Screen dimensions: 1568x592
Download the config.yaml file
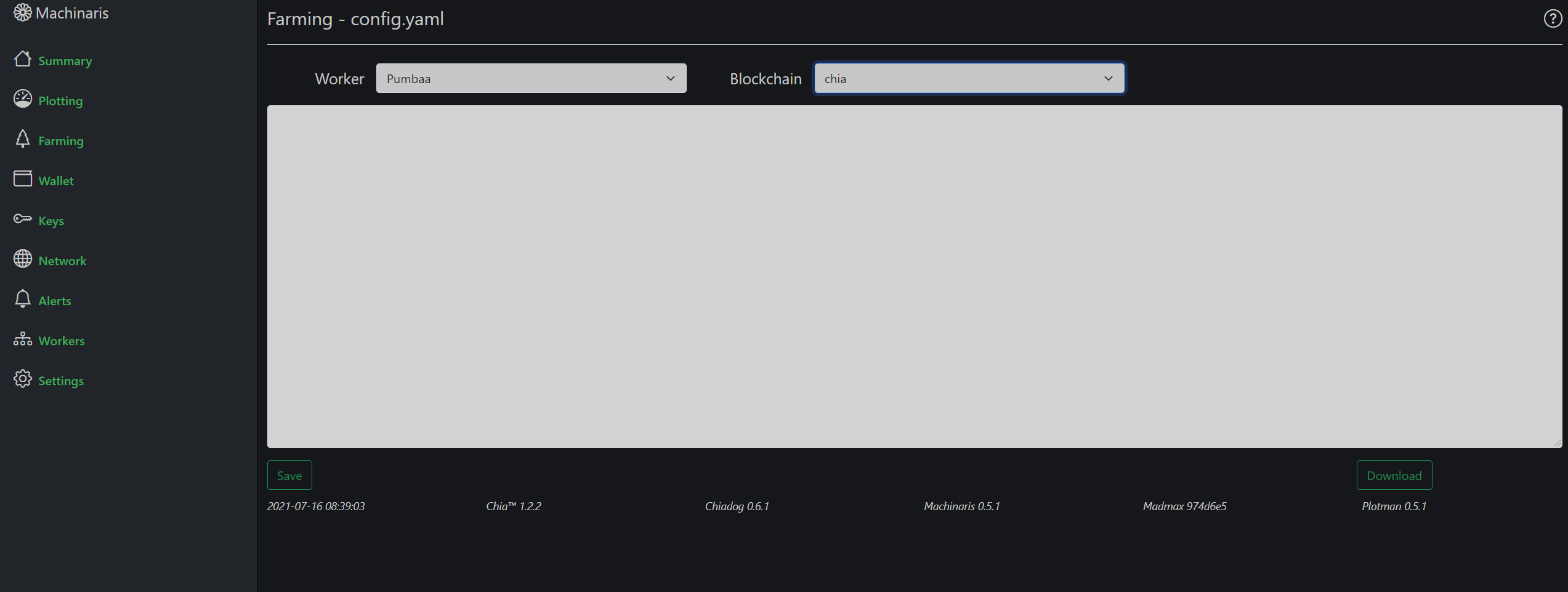point(1394,475)
